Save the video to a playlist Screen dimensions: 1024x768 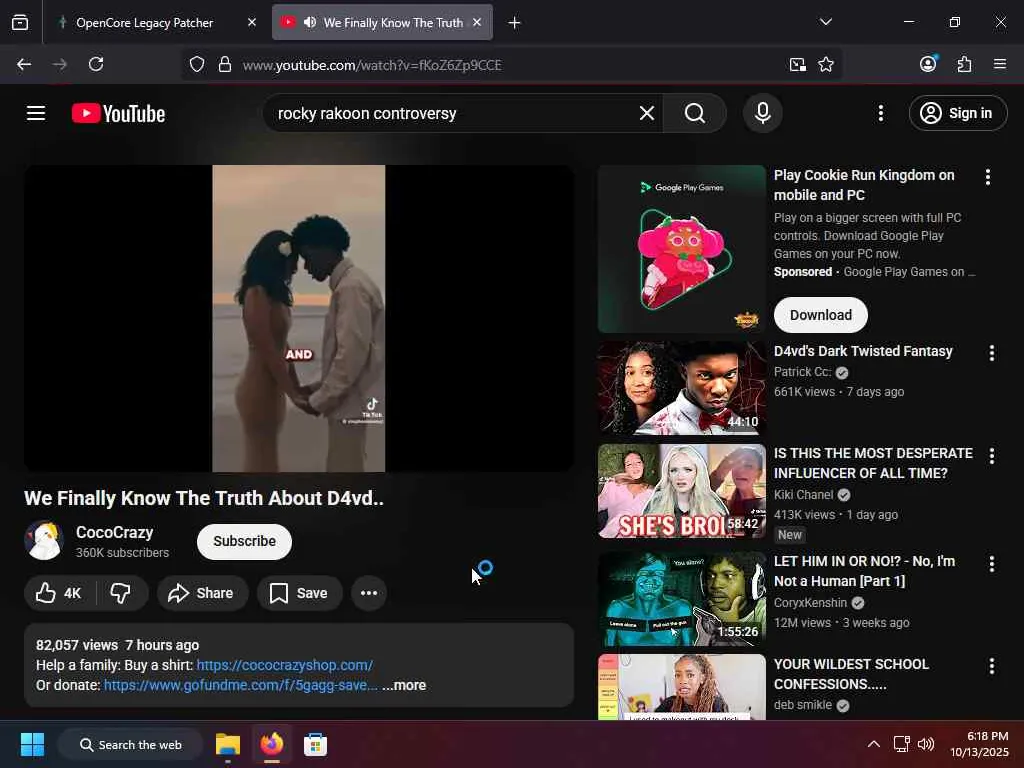[x=300, y=593]
